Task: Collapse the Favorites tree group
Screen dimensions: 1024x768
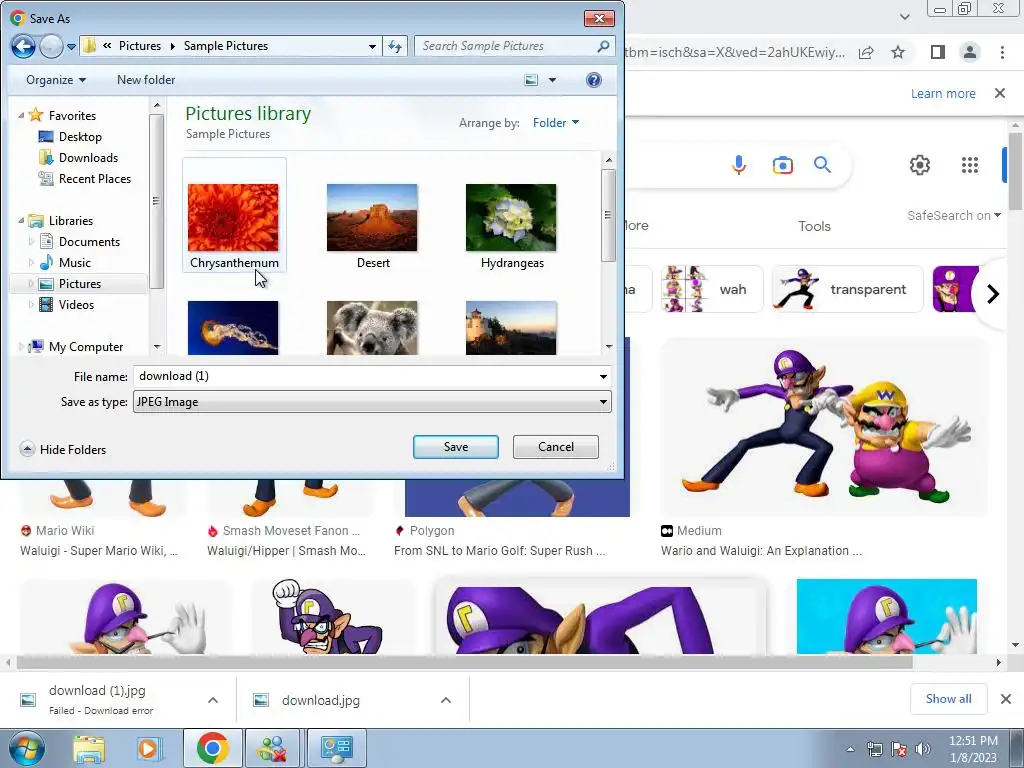Action: tap(22, 115)
